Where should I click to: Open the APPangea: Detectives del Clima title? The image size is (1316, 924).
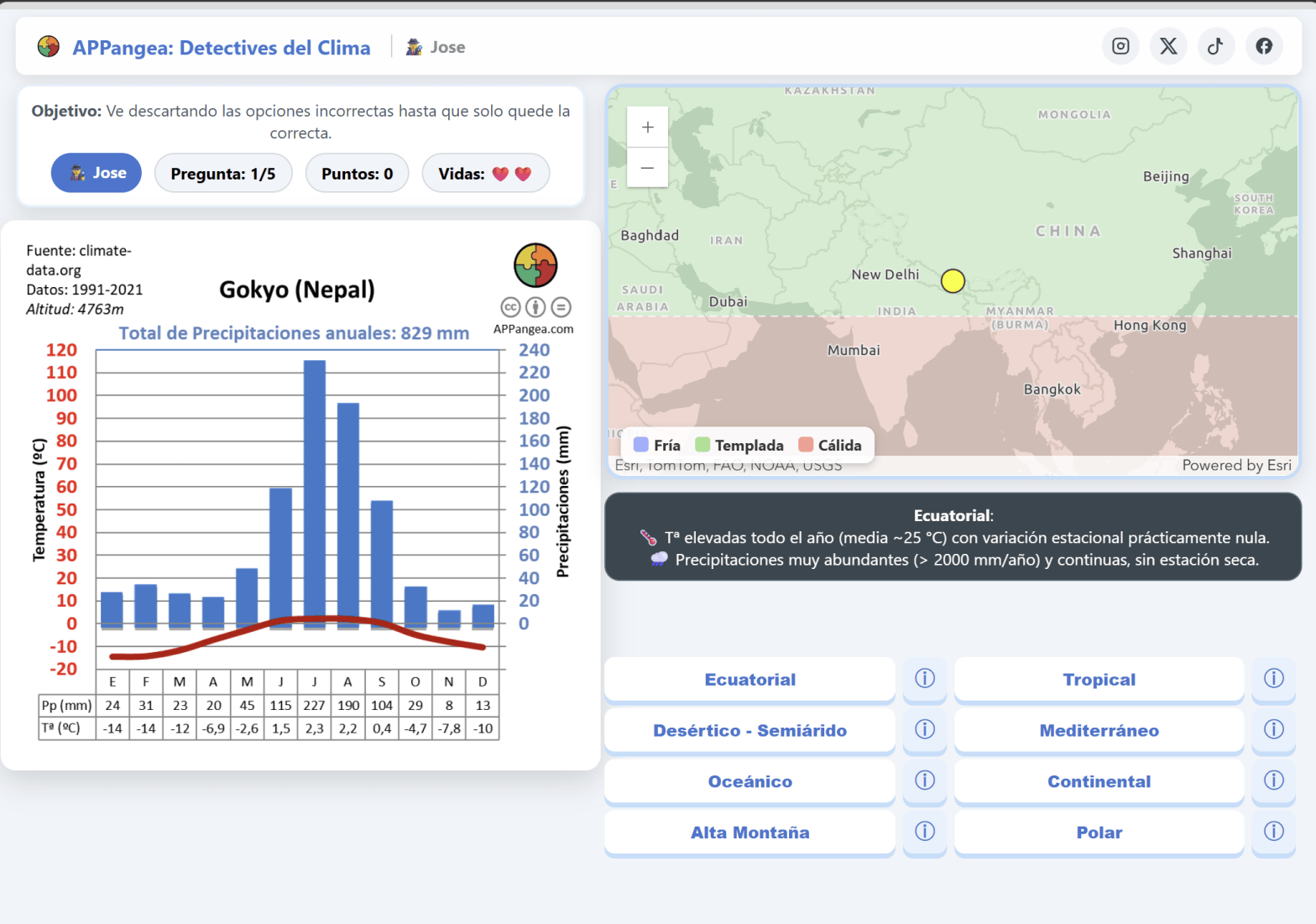(222, 48)
